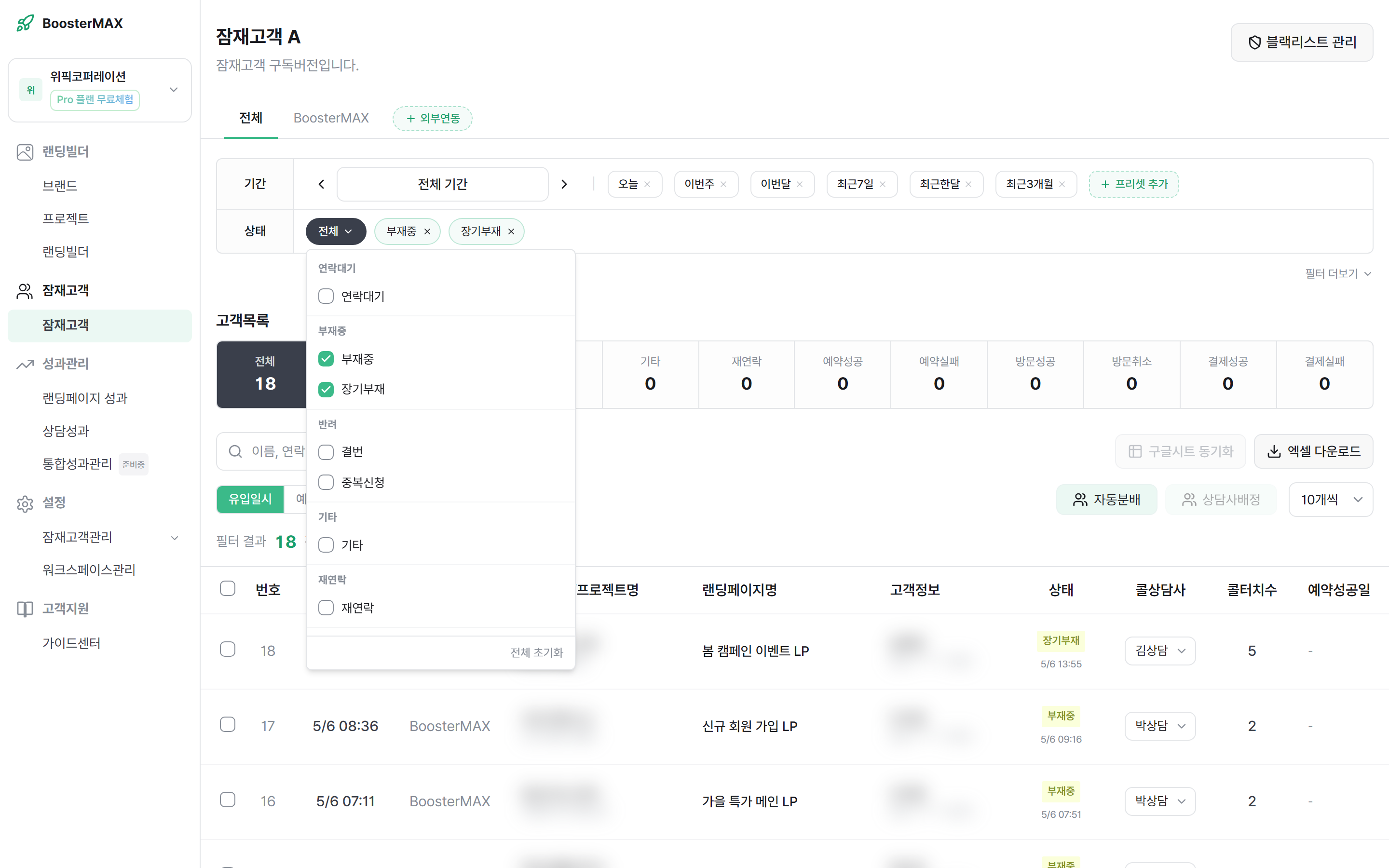Expand 필터 더보기 filters

point(1337,274)
